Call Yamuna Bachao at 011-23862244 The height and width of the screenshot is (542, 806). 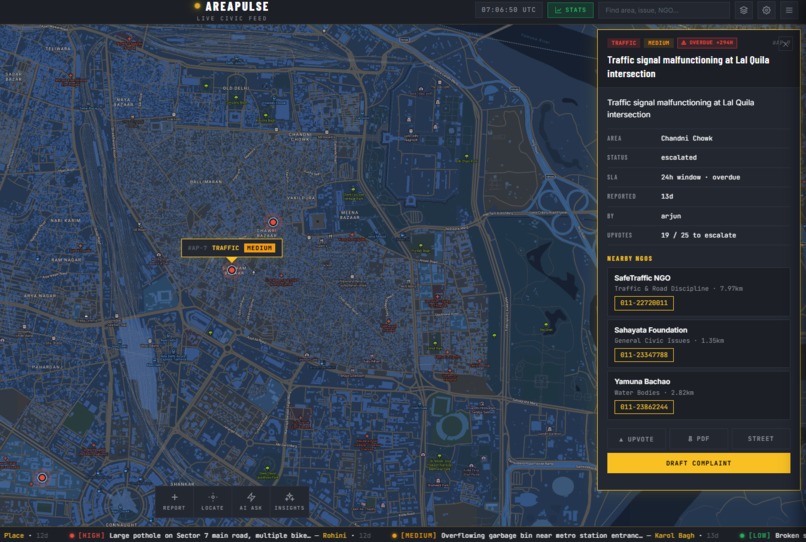tap(644, 407)
